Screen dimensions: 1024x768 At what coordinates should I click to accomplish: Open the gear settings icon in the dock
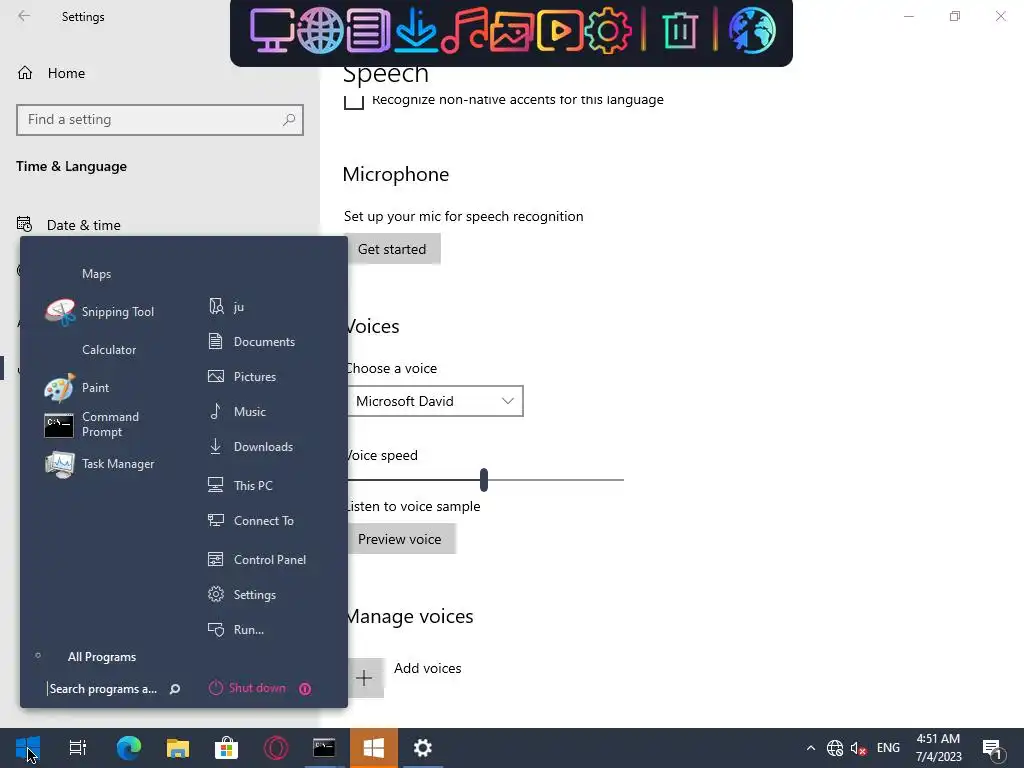tap(607, 30)
